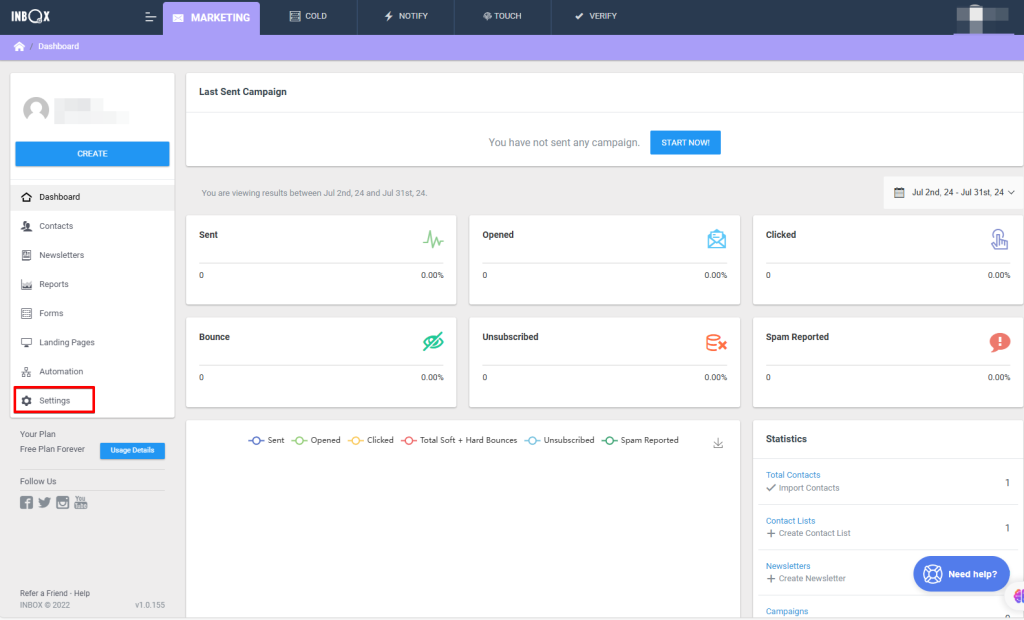Switch to the VERIFY tab
The image size is (1024, 620).
595,17
